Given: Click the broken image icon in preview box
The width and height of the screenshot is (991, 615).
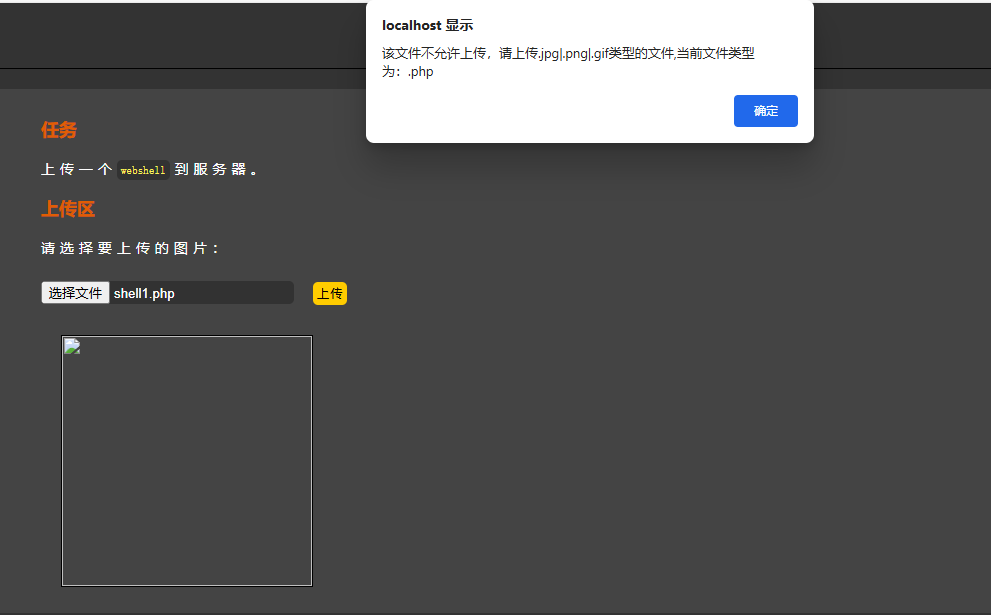Looking at the screenshot, I should 72,346.
